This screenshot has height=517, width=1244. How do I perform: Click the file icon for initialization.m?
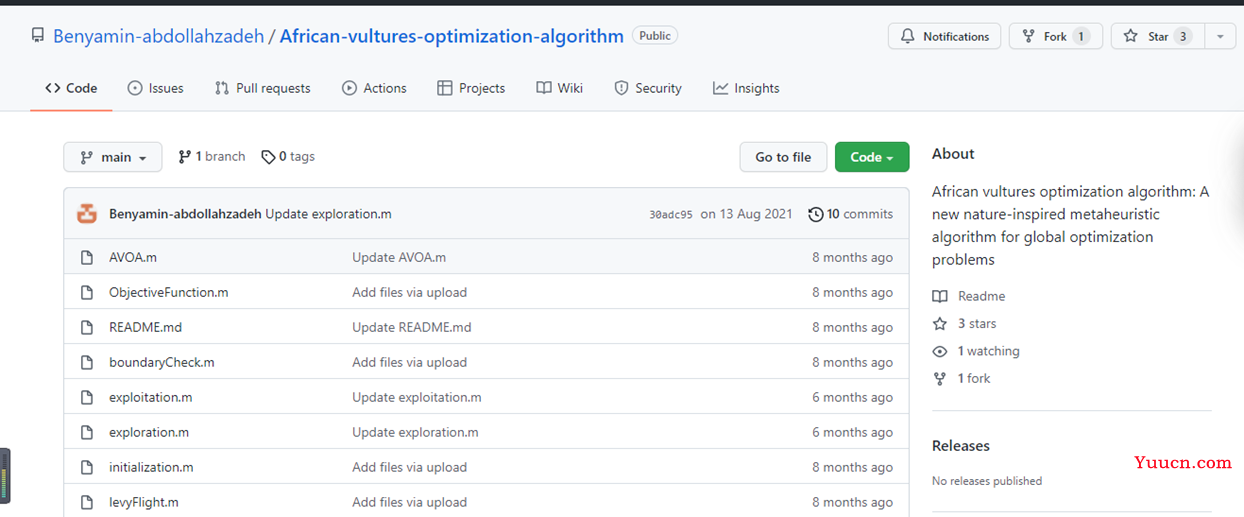(x=87, y=468)
